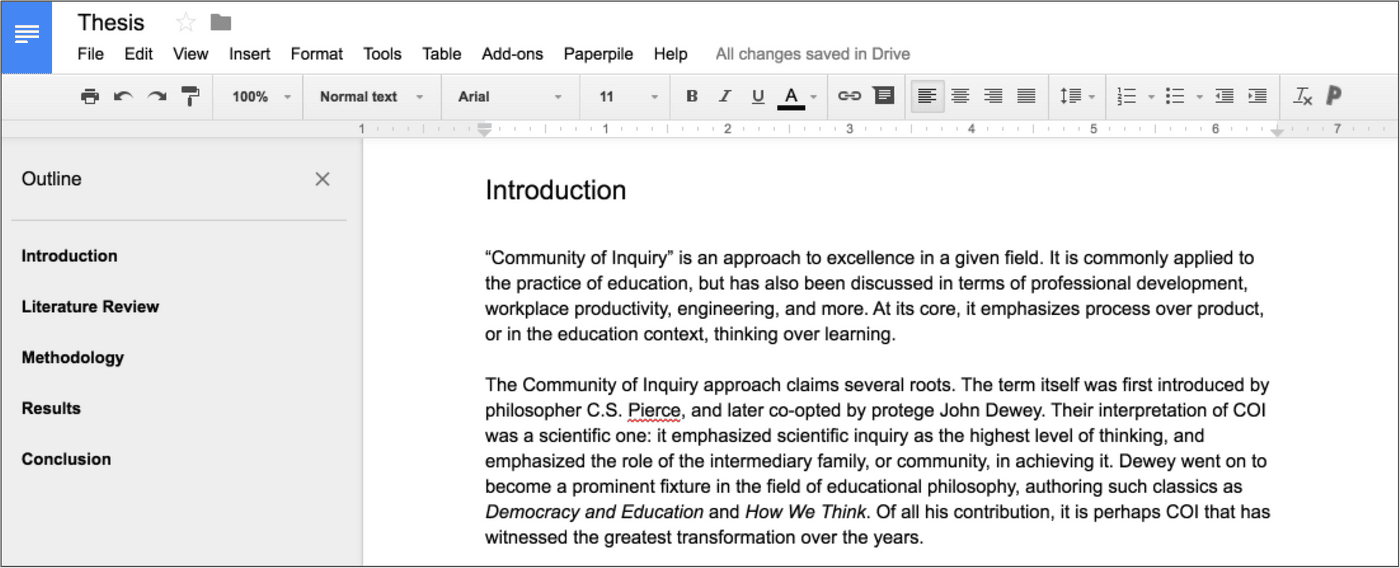This screenshot has height=568, width=1400.
Task: Click the left indent ruler marker
Action: (485, 129)
